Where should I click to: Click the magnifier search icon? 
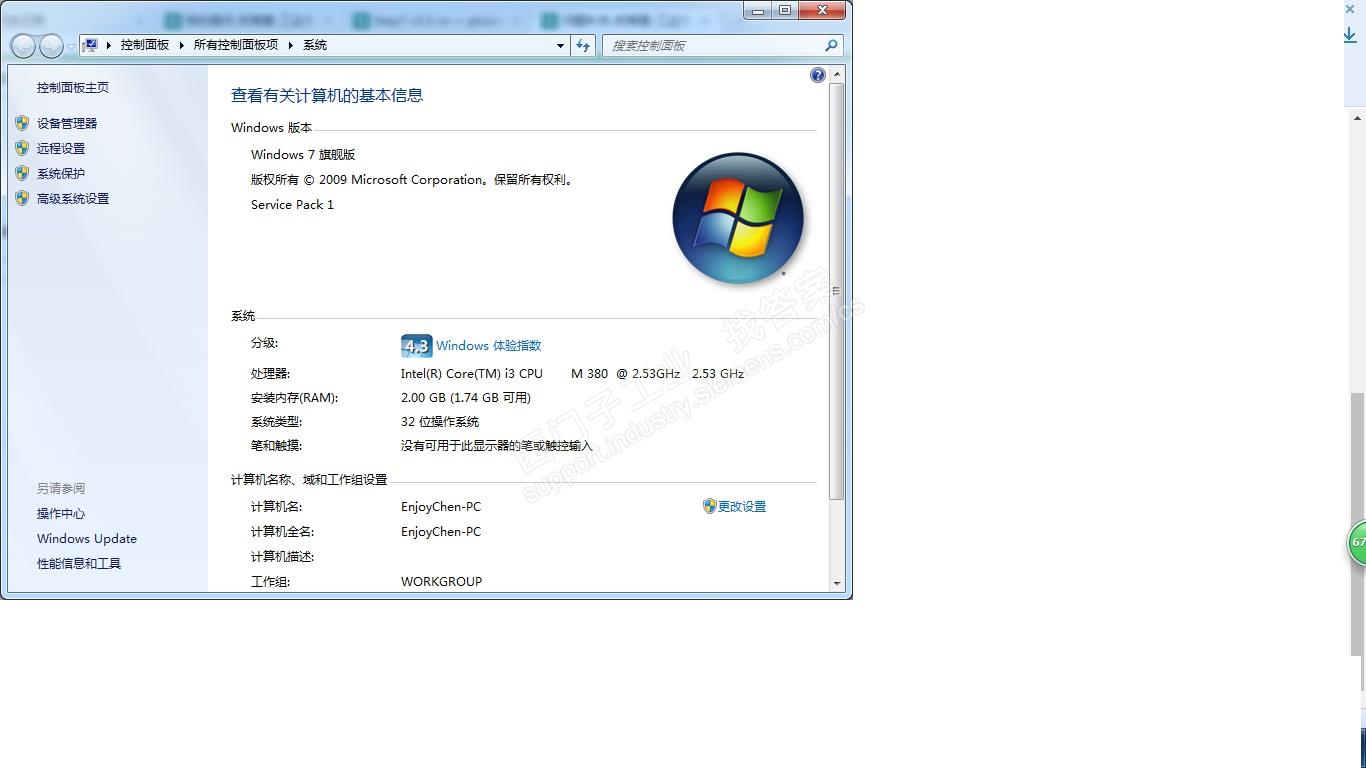click(x=831, y=45)
